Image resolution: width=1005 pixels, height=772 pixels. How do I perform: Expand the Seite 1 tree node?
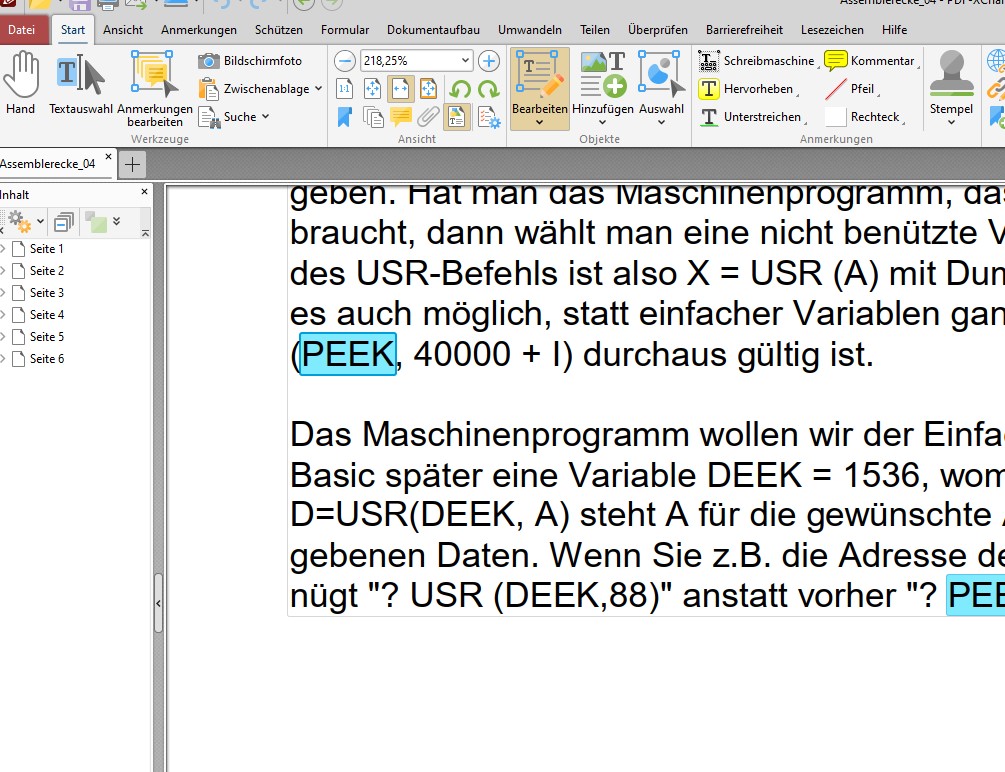pos(3,249)
